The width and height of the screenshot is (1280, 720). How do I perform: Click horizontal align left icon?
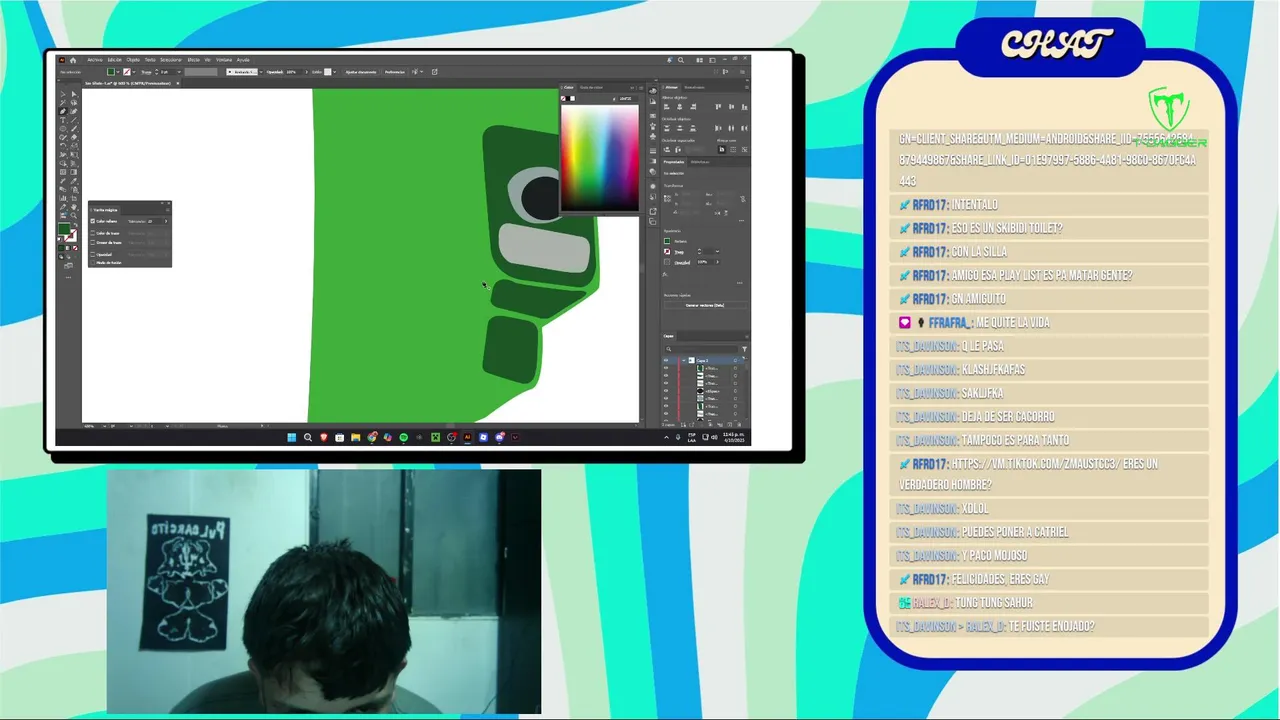[667, 107]
